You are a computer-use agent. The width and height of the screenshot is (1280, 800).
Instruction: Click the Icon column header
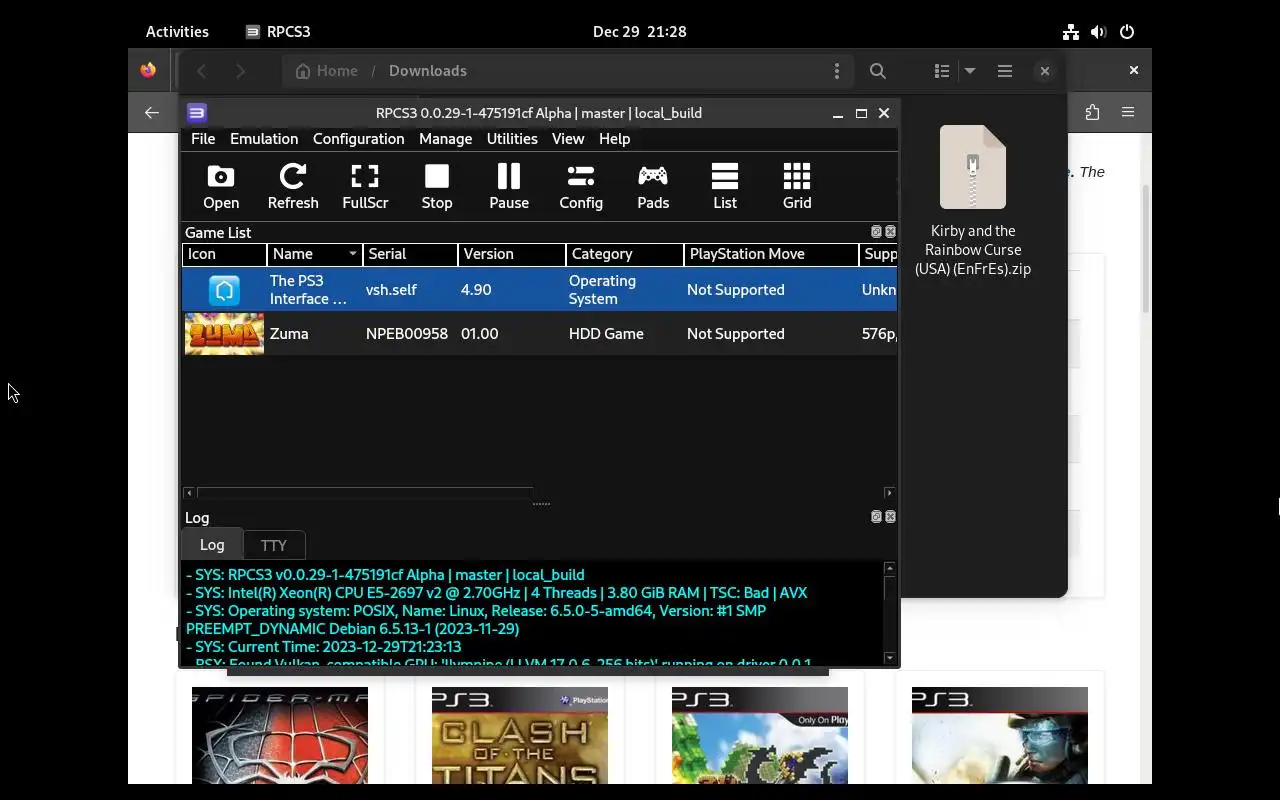tap(224, 254)
